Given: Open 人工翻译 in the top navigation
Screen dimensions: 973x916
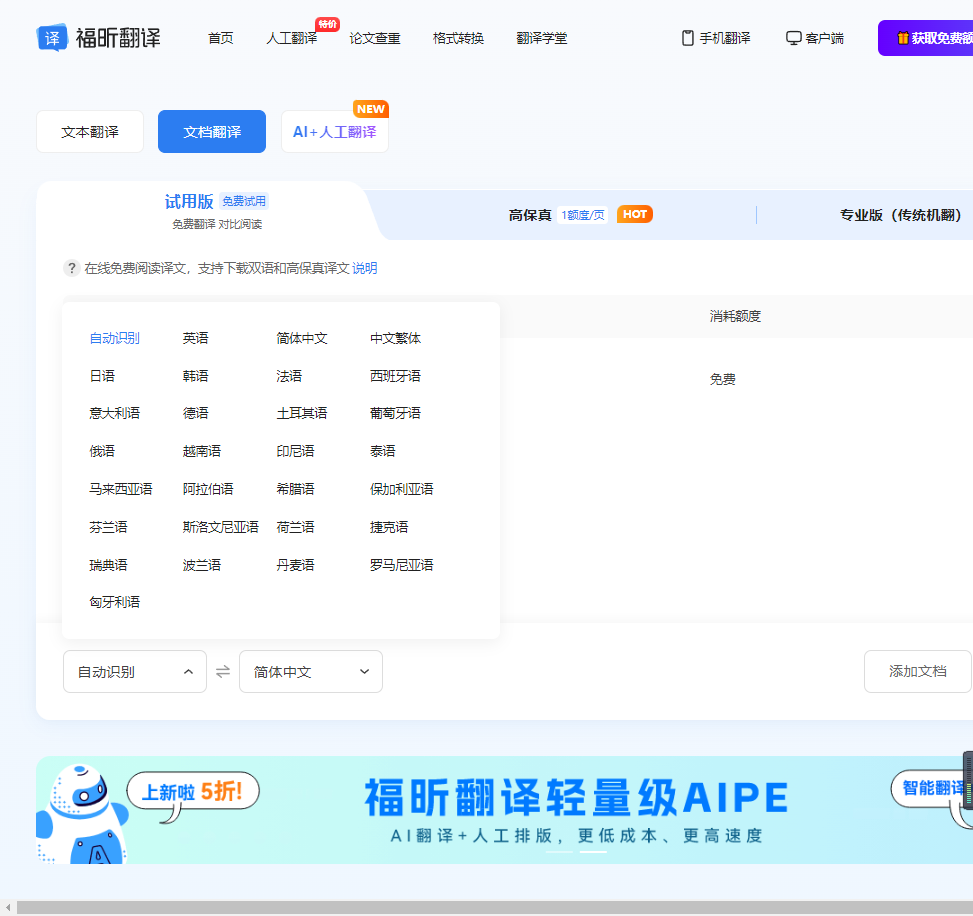Looking at the screenshot, I should point(292,38).
